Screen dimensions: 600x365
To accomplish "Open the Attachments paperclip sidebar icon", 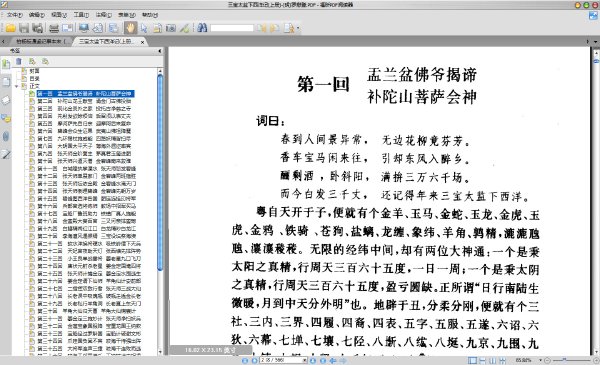I will pos(6,136).
